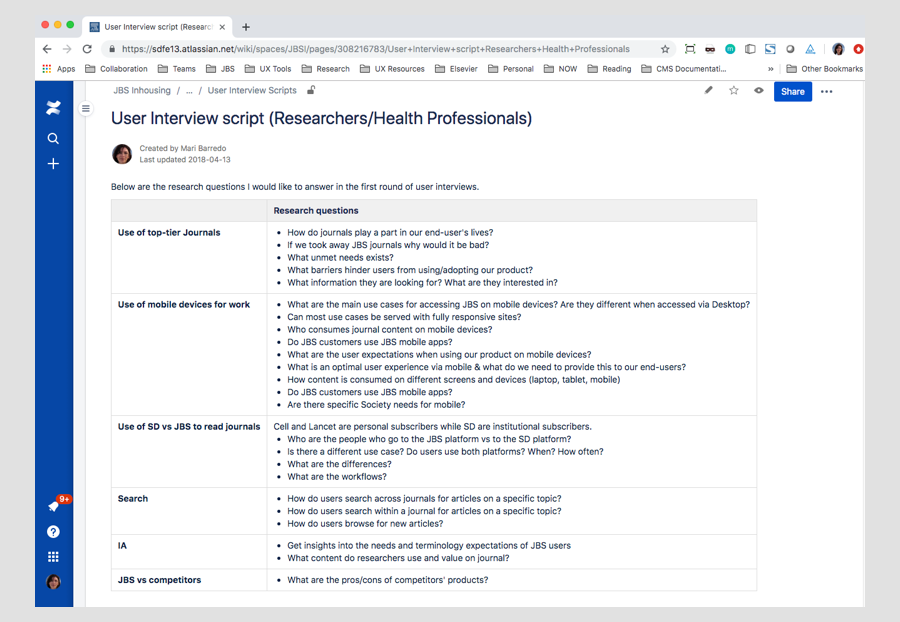
Task: View page restrictions via the padlock icon
Action: pyautogui.click(x=311, y=89)
